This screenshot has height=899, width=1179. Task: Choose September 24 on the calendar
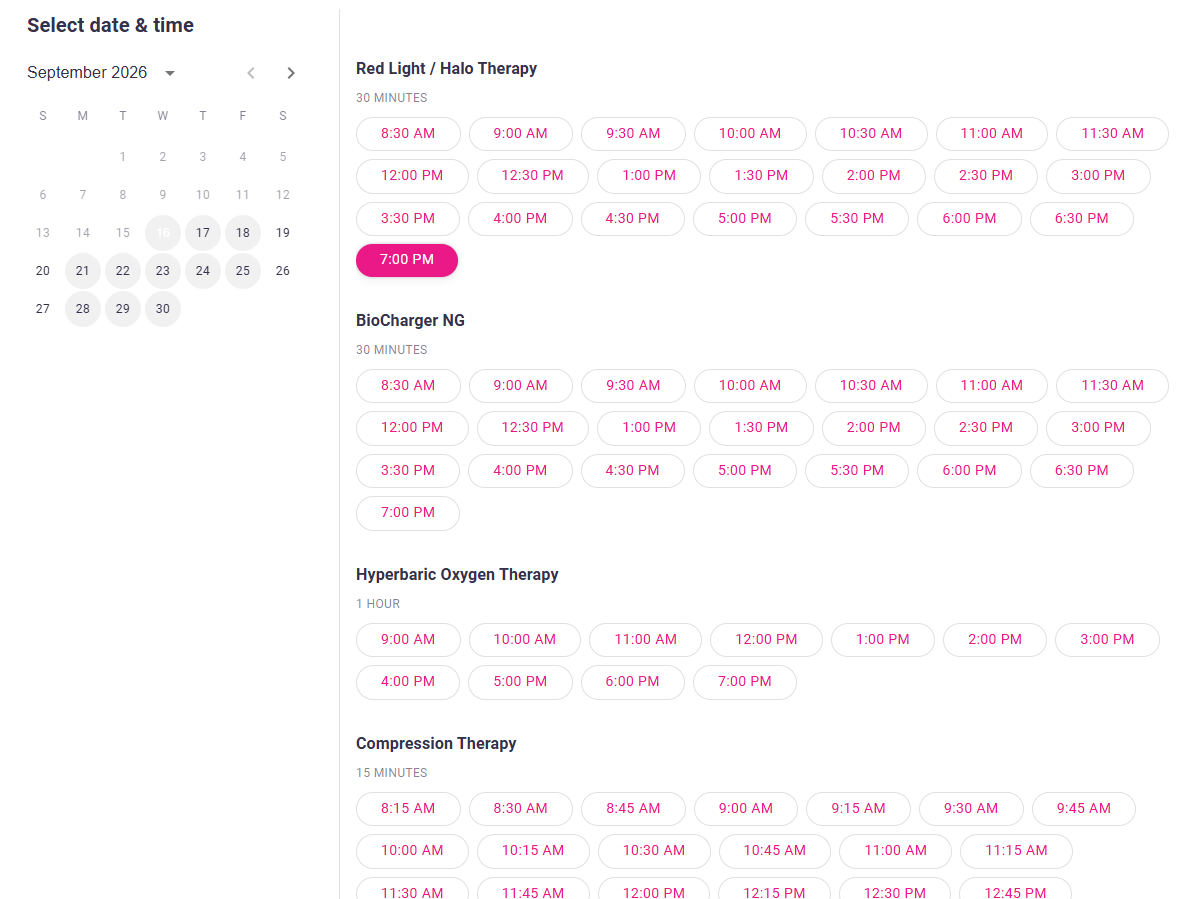tap(203, 271)
